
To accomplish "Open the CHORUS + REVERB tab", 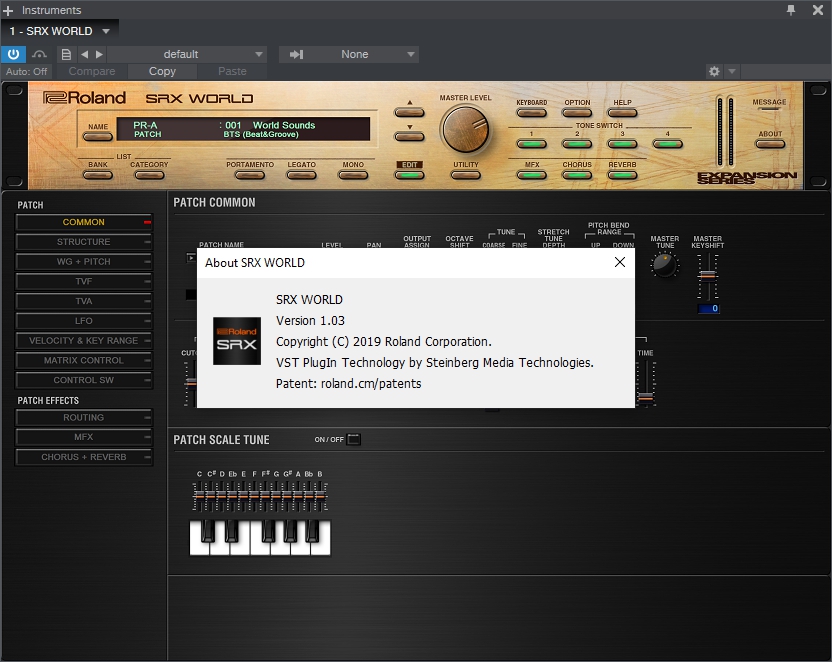I will 84,457.
